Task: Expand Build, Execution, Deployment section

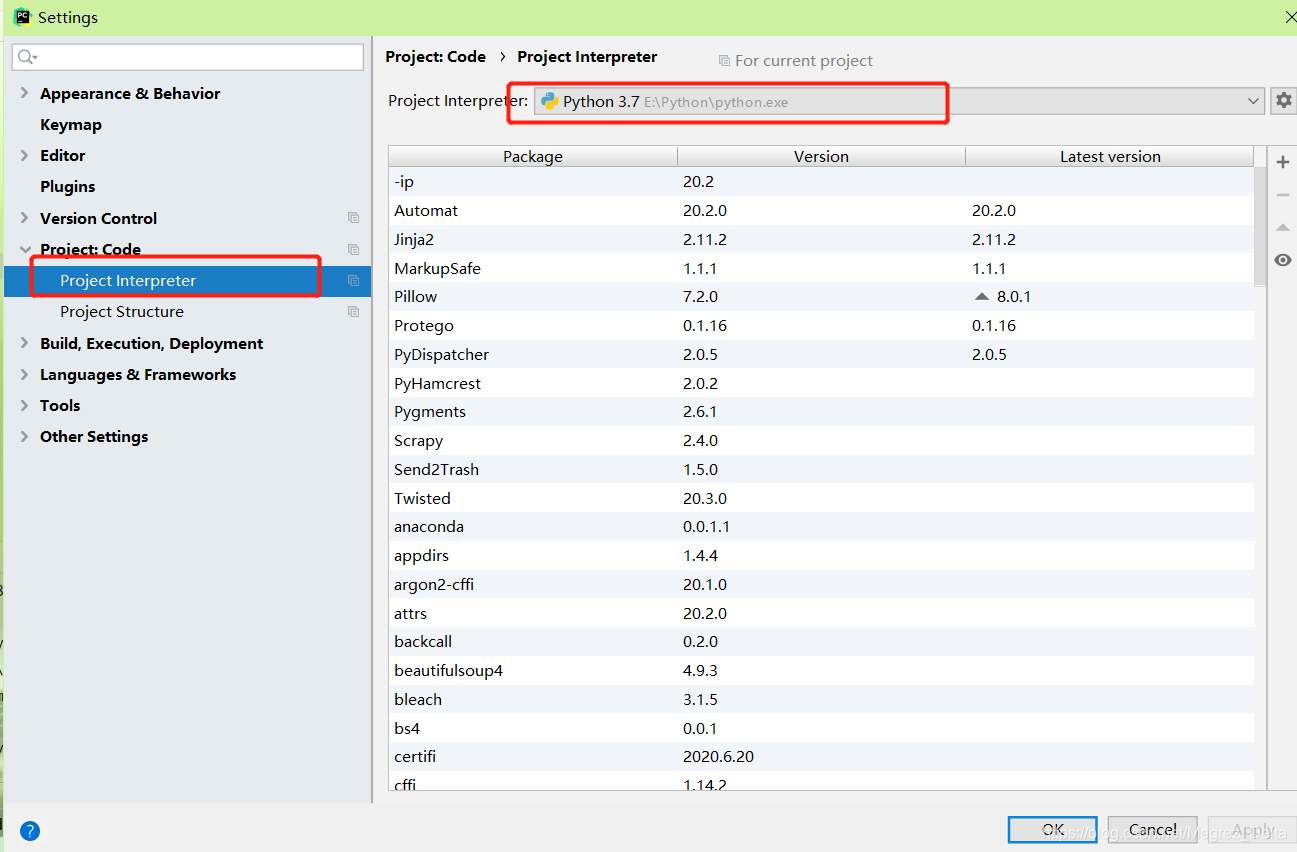Action: 24,343
